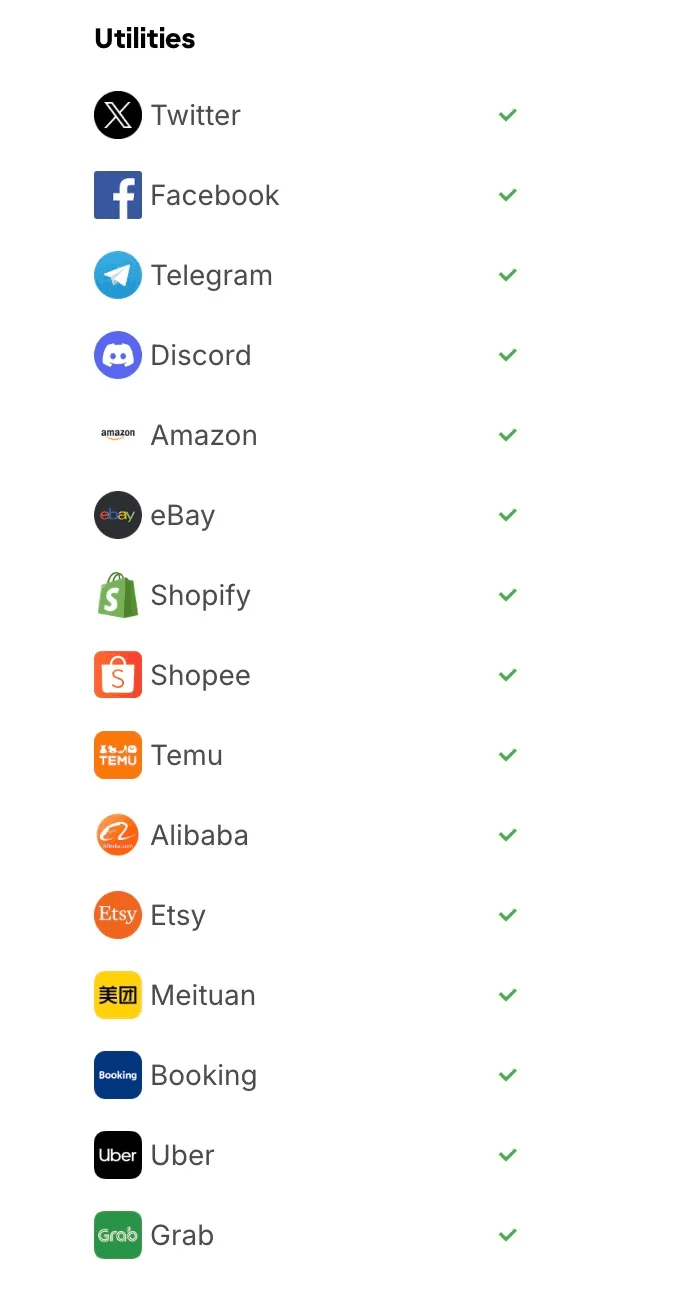Click the yellow Meituan logo icon

tap(118, 995)
